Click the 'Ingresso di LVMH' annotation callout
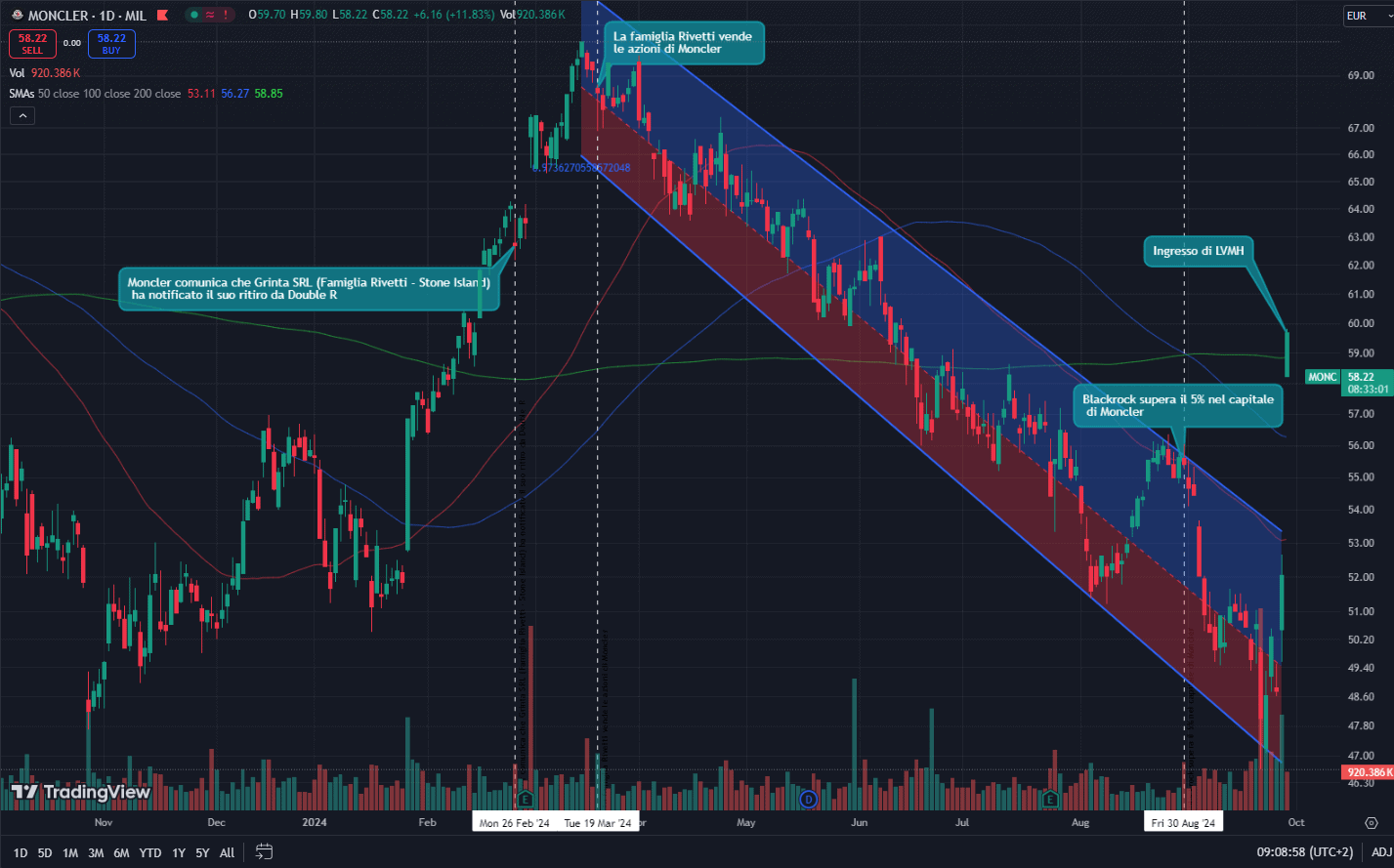 (1201, 251)
